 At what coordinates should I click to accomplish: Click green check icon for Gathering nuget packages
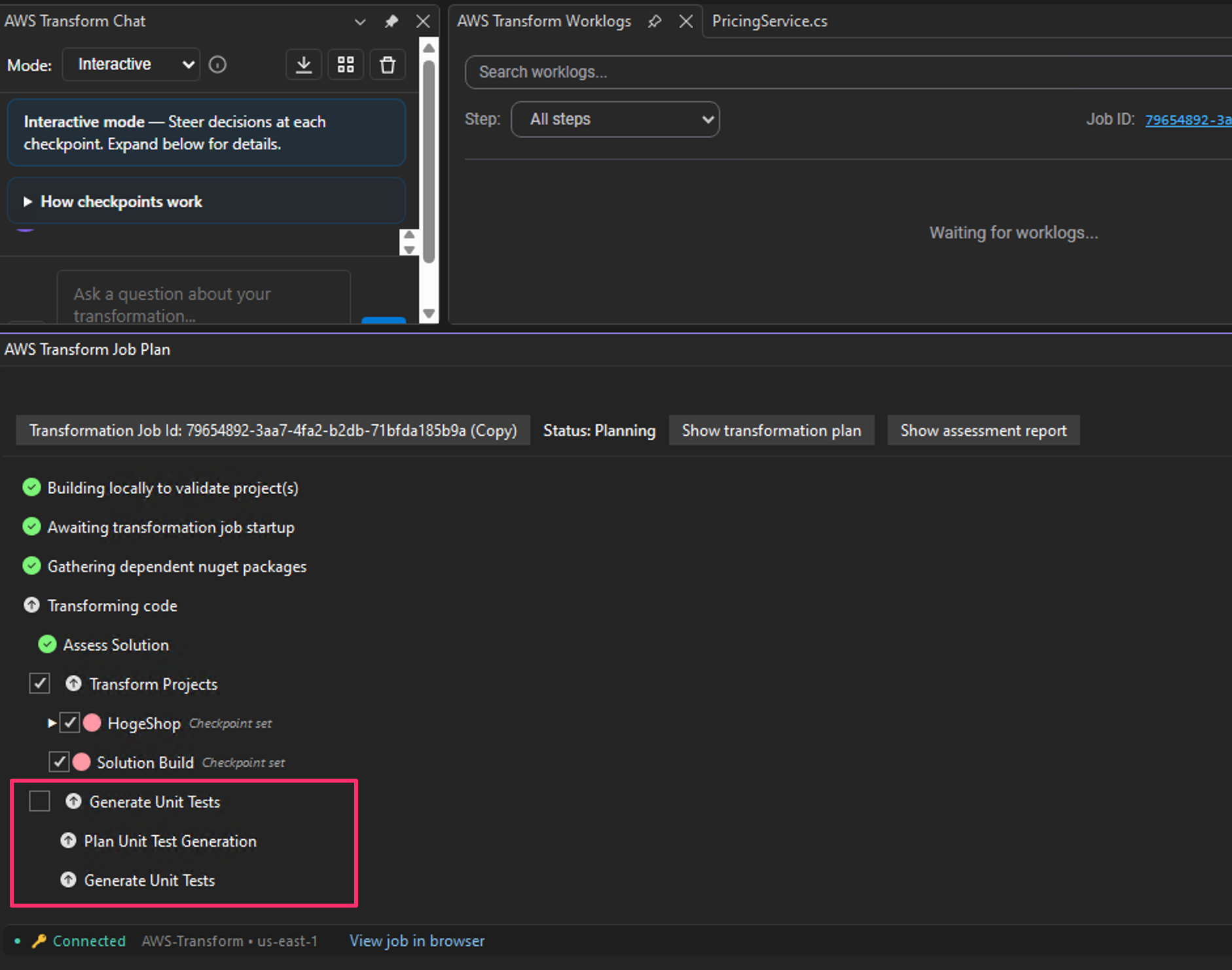coord(31,566)
